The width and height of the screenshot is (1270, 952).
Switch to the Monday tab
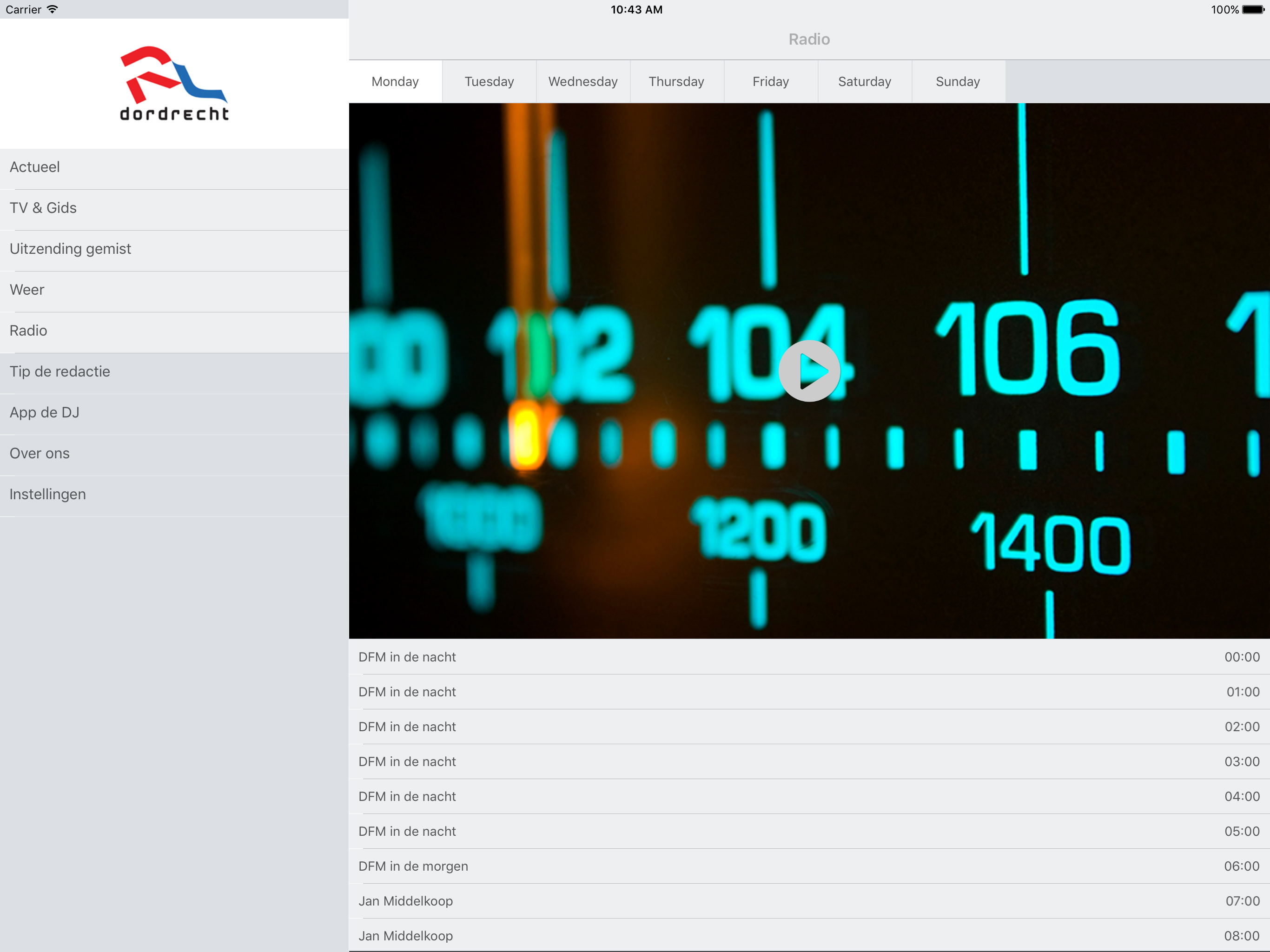click(x=395, y=81)
